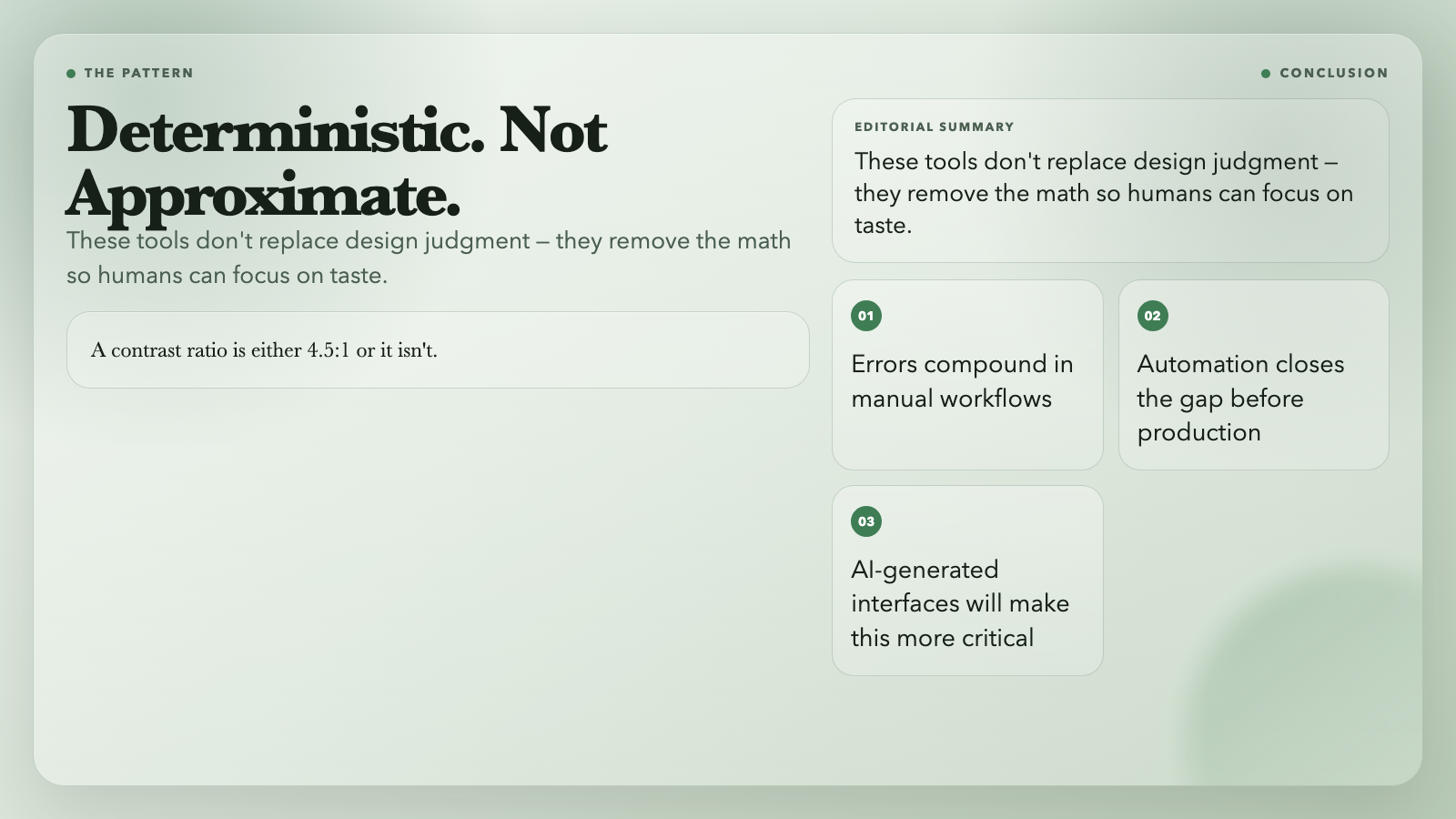Click the text 'Errors compound in manual workflows'
This screenshot has height=819, width=1456.
pos(962,381)
